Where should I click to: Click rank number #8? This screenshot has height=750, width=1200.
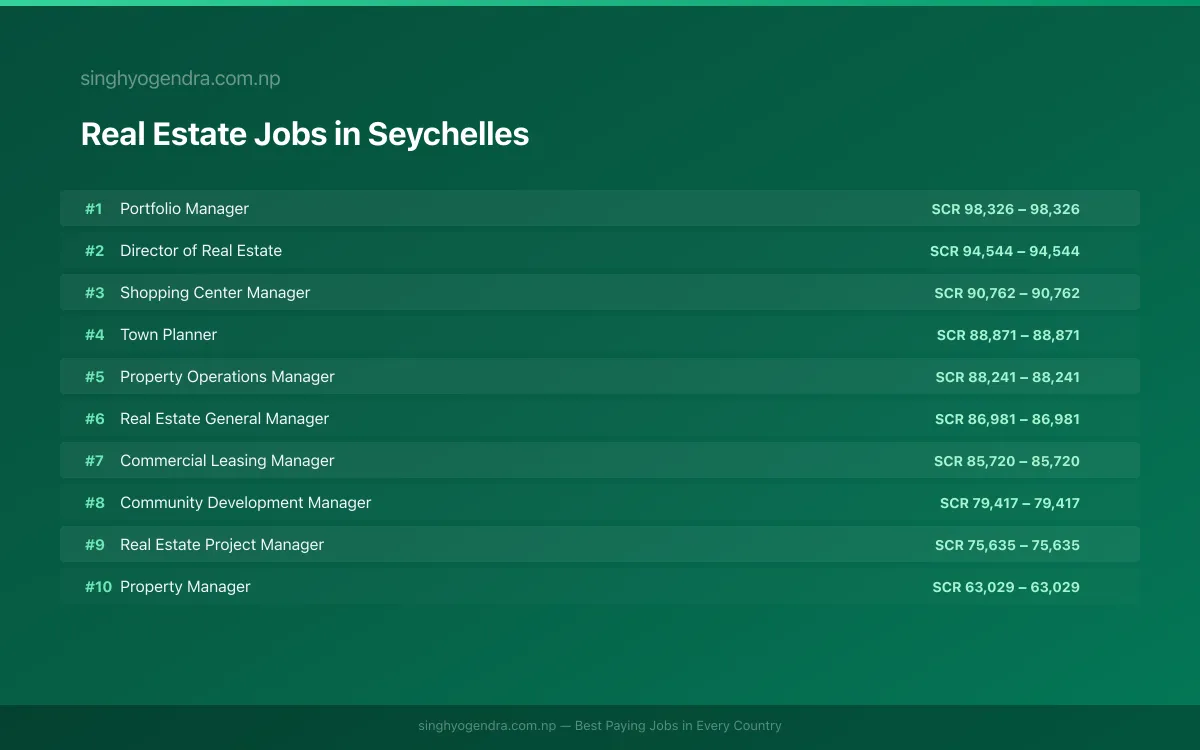point(94,503)
